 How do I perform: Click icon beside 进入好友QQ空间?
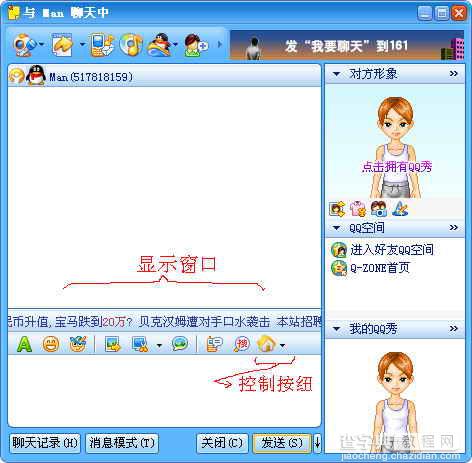click(x=339, y=250)
